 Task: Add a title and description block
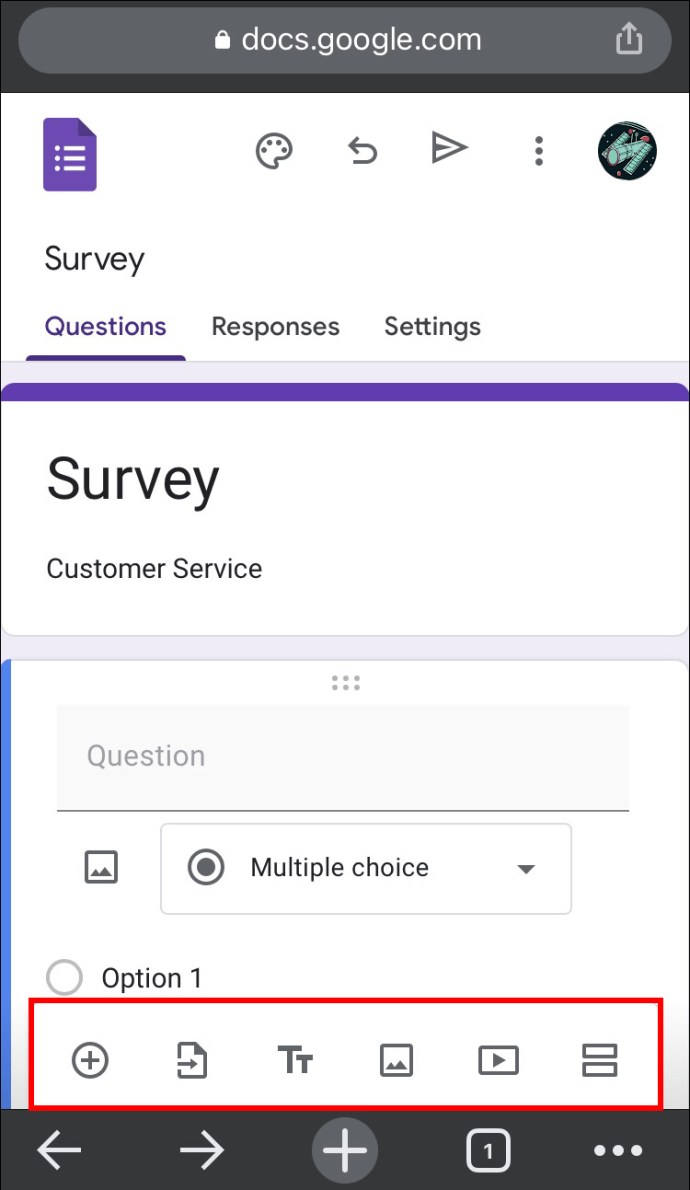click(295, 1060)
